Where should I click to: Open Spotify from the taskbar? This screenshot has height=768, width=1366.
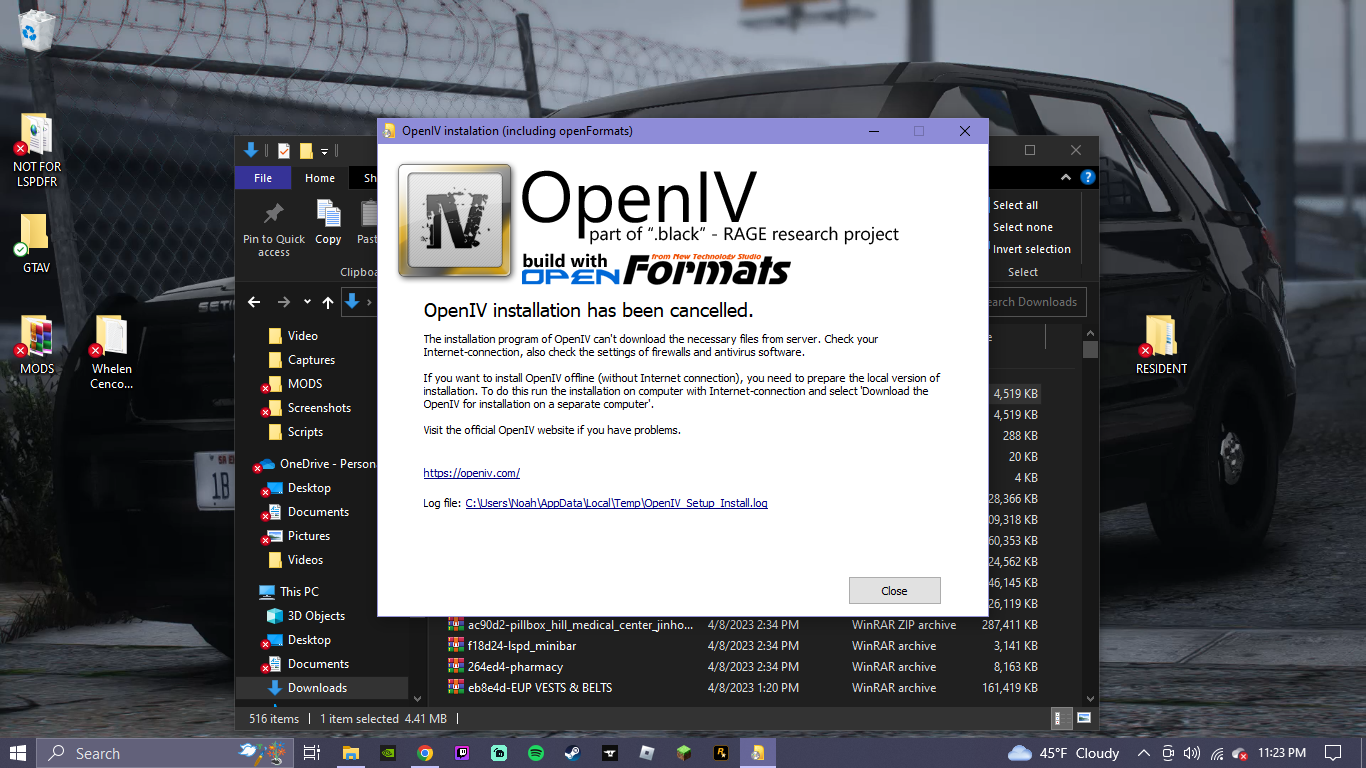pos(536,753)
